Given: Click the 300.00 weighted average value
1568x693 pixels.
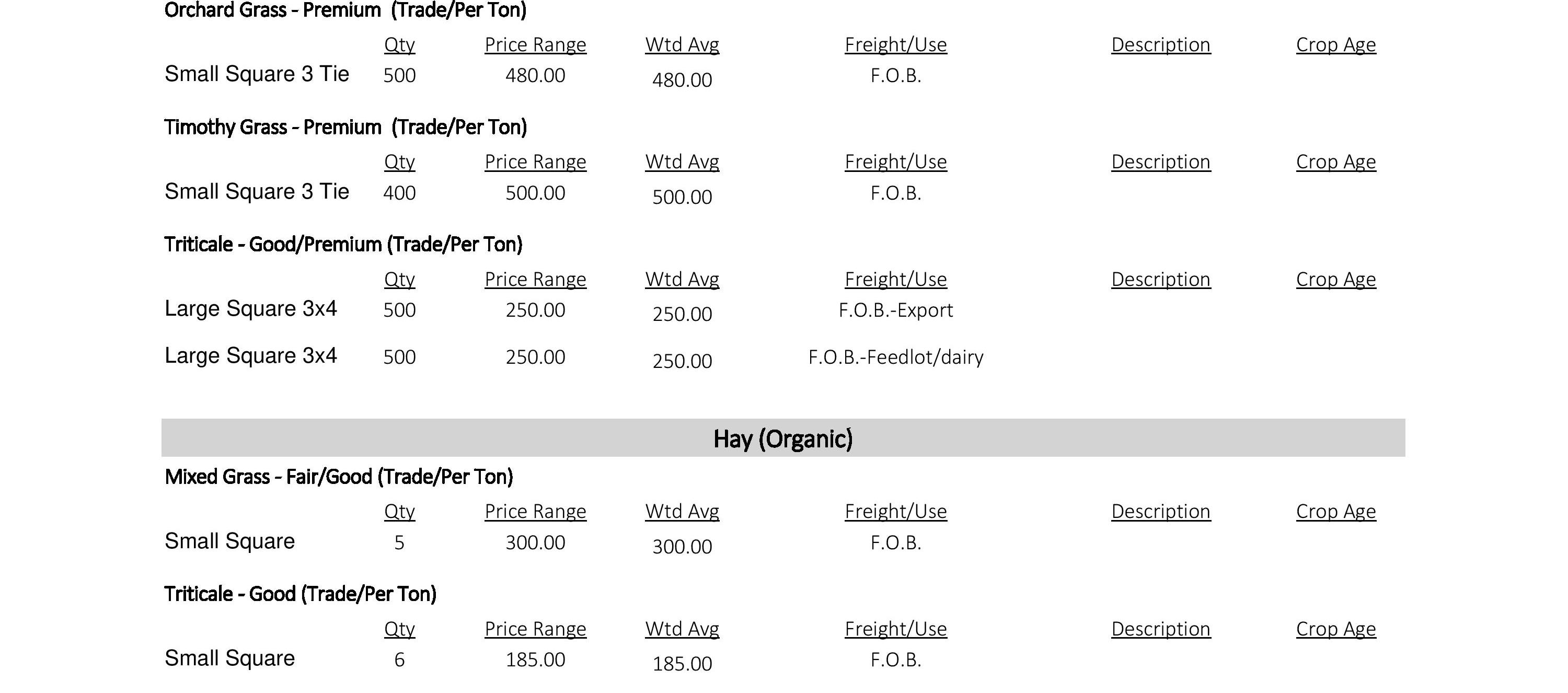Looking at the screenshot, I should click(x=682, y=546).
